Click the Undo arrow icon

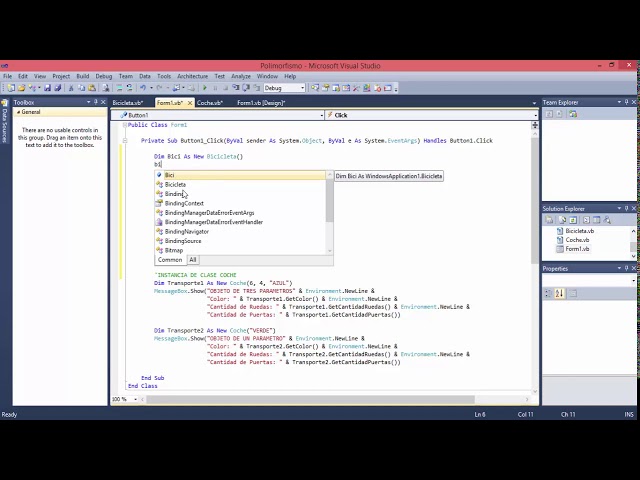[x=143, y=88]
